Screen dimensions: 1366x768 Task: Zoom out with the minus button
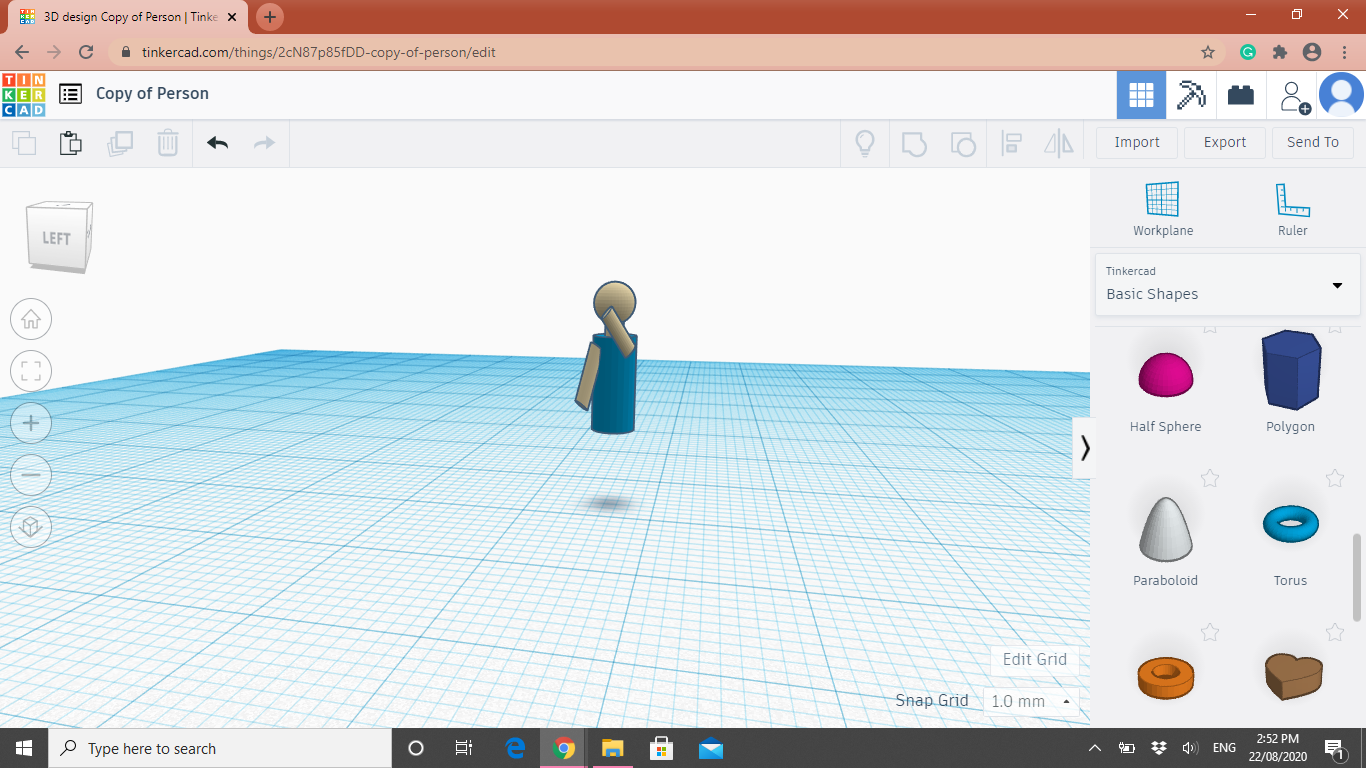tap(31, 475)
